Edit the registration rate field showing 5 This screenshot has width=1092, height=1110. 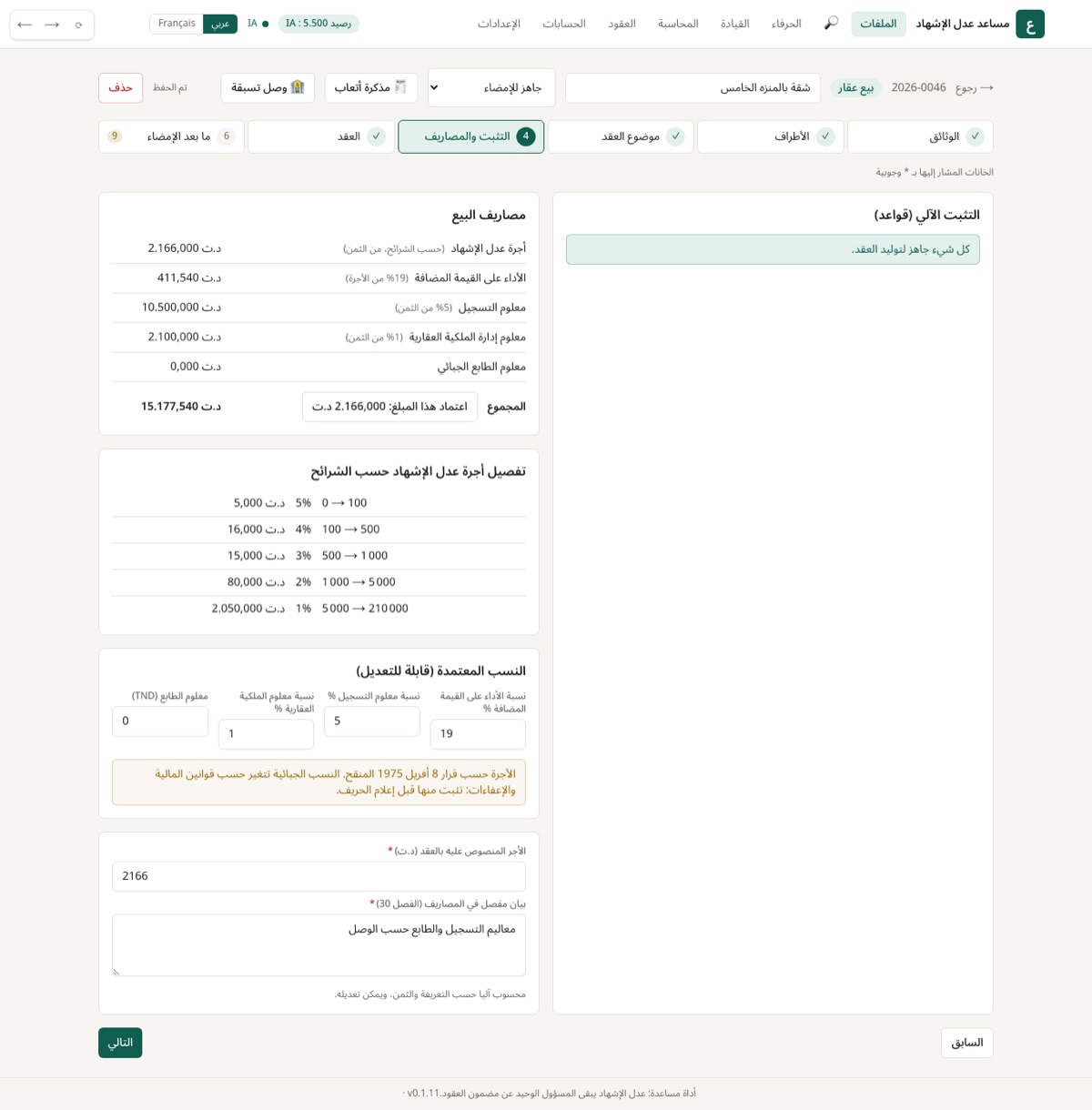pyautogui.click(x=372, y=721)
